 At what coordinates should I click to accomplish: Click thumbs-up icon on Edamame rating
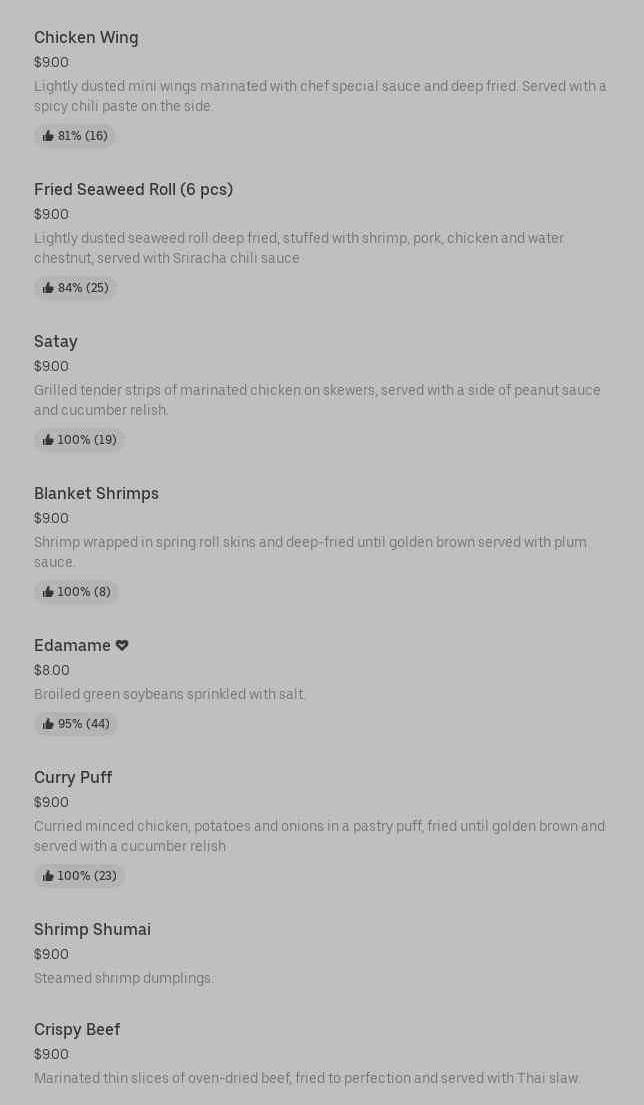[48, 724]
